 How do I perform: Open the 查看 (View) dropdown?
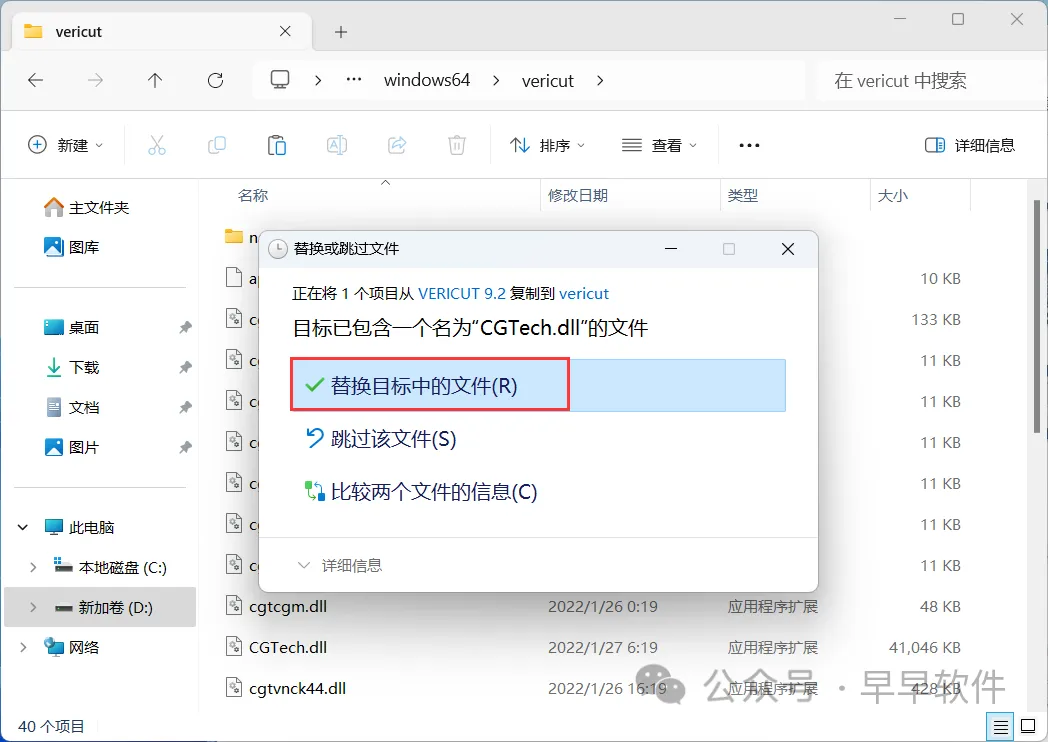click(659, 145)
